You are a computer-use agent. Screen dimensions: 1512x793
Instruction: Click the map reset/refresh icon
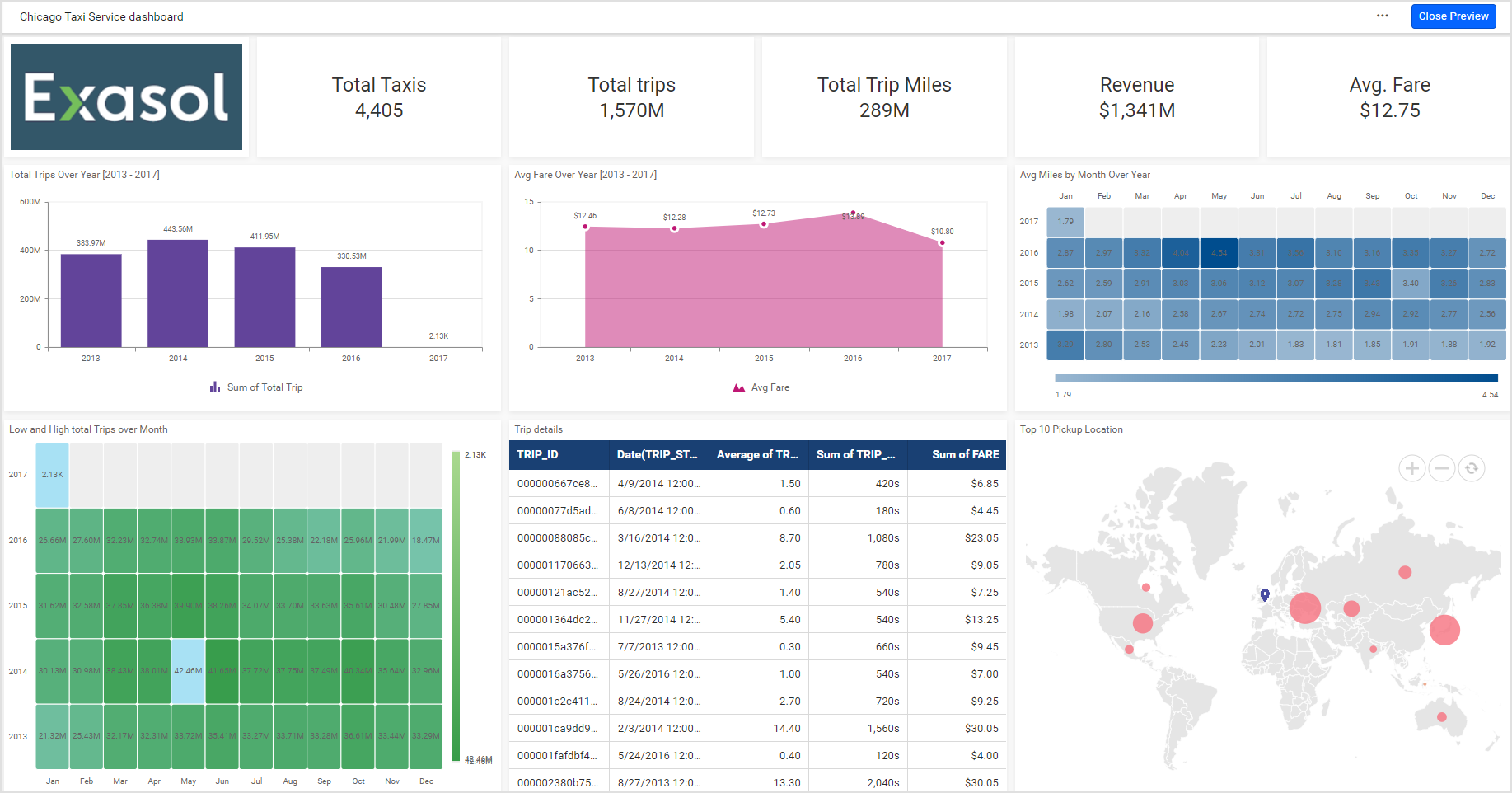[1472, 467]
